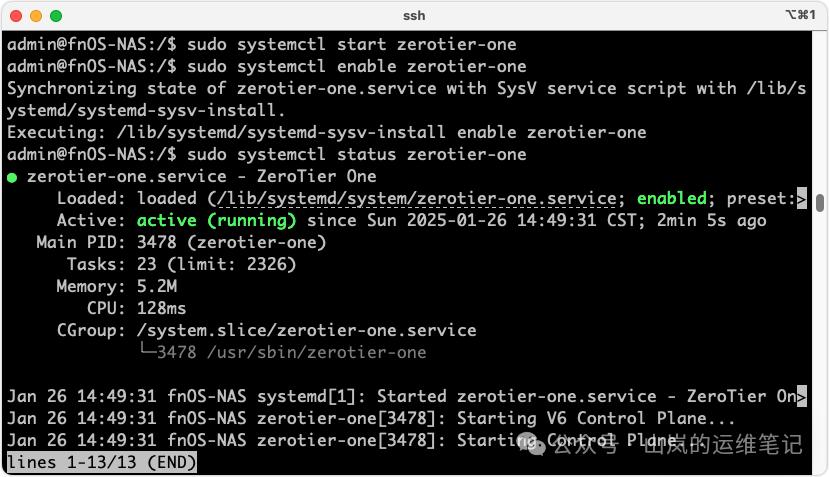Viewport: 829px width, 477px height.
Task: Click the 'ssh' window title
Action: coord(414,16)
